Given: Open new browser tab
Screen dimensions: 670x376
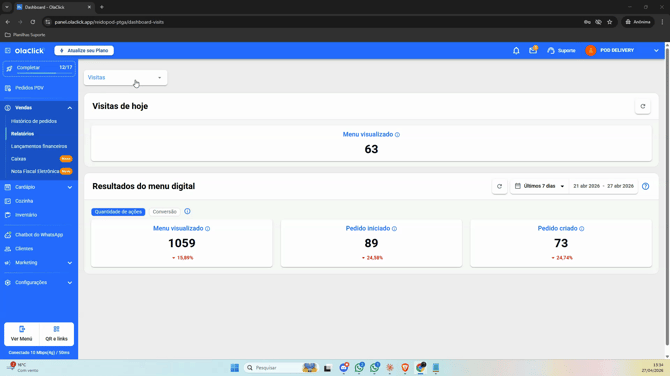Looking at the screenshot, I should coord(102,7).
